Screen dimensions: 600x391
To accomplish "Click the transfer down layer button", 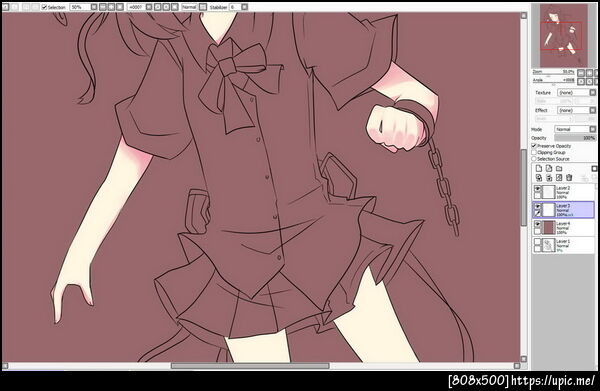I will tap(539, 178).
